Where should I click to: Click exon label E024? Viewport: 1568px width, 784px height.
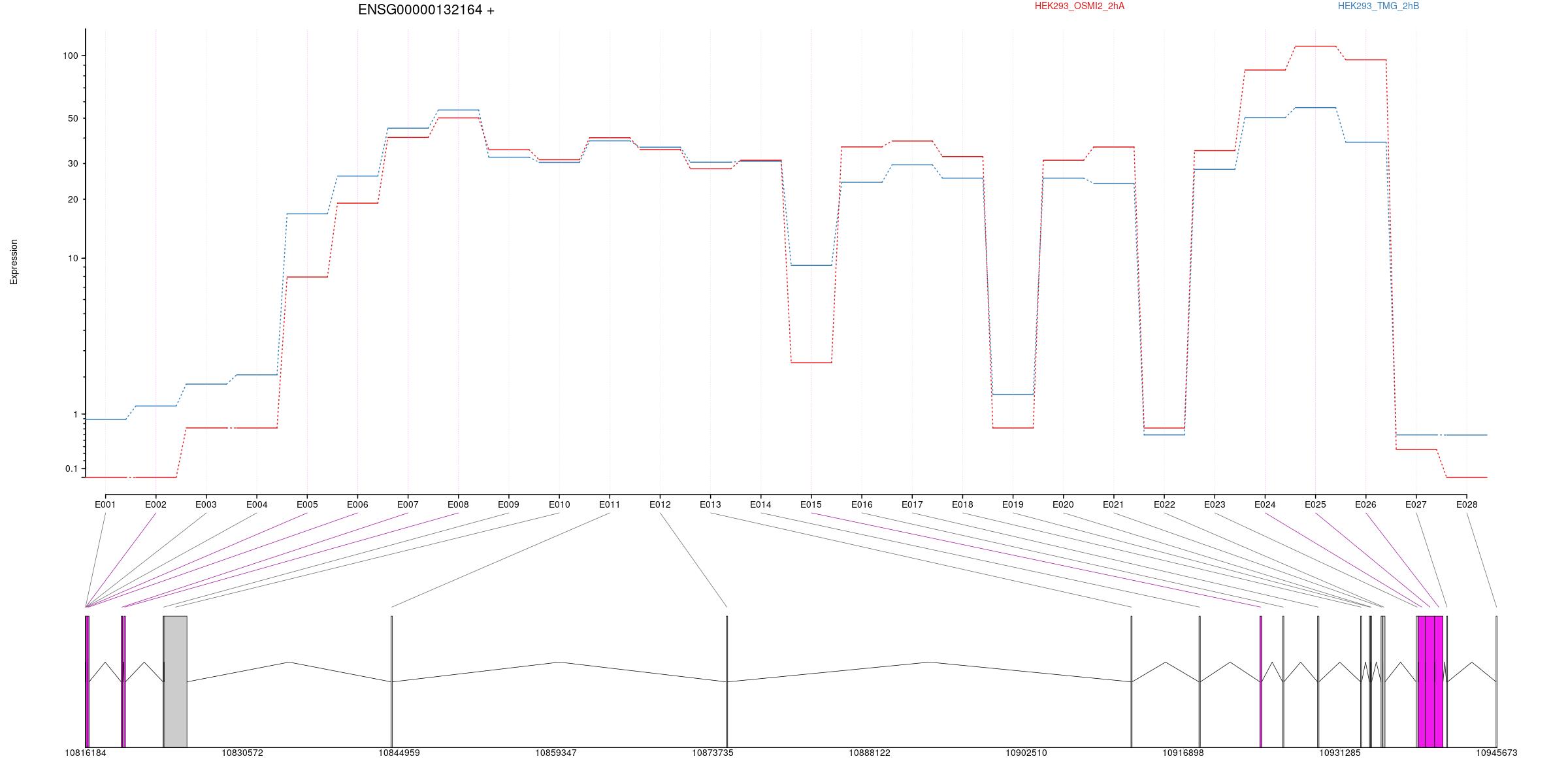pos(1265,504)
